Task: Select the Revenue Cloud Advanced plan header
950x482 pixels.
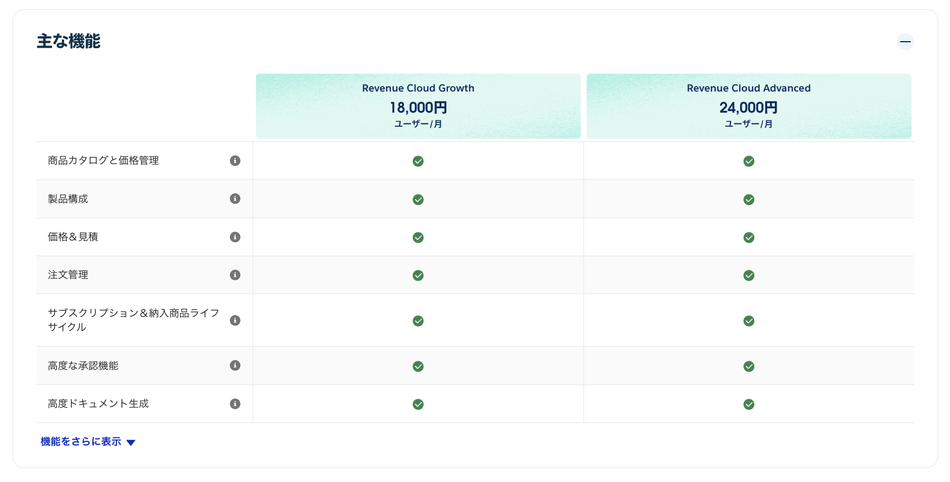Action: click(749, 106)
